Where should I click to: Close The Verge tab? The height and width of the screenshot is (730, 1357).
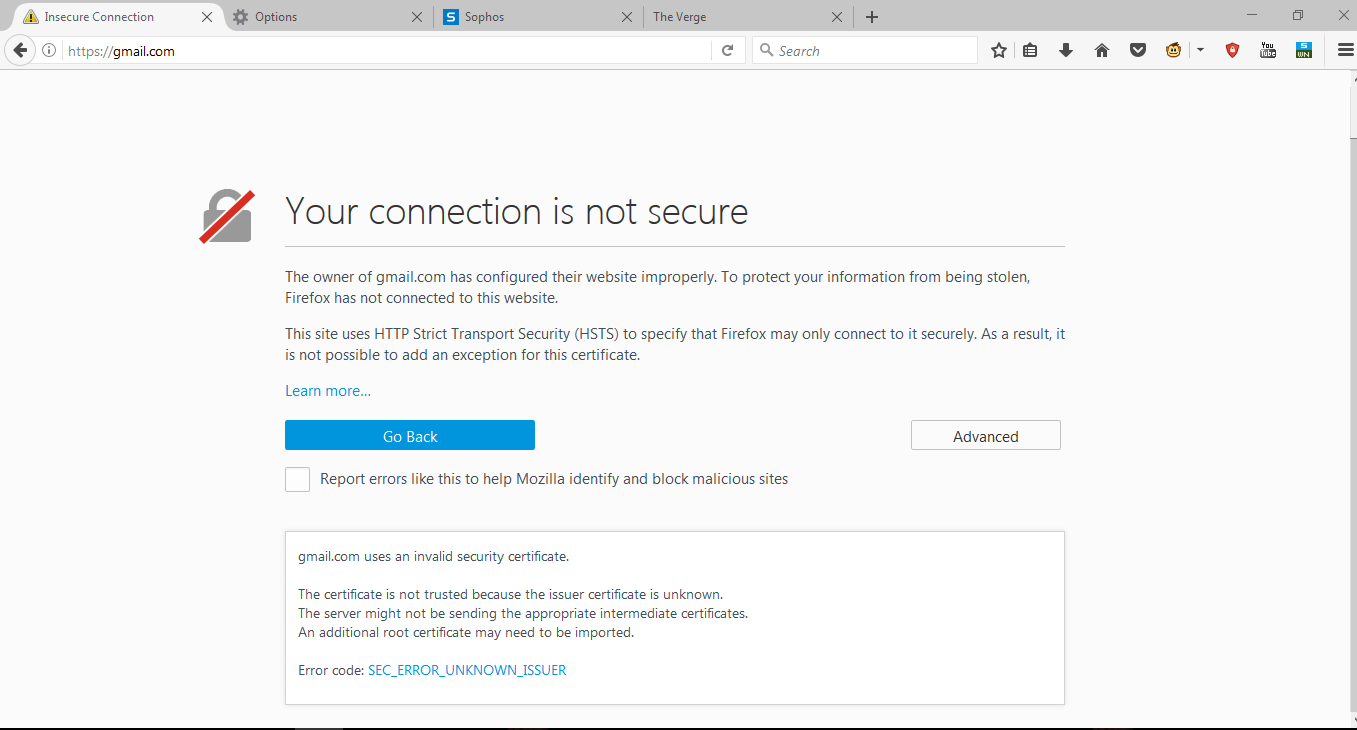tap(837, 17)
